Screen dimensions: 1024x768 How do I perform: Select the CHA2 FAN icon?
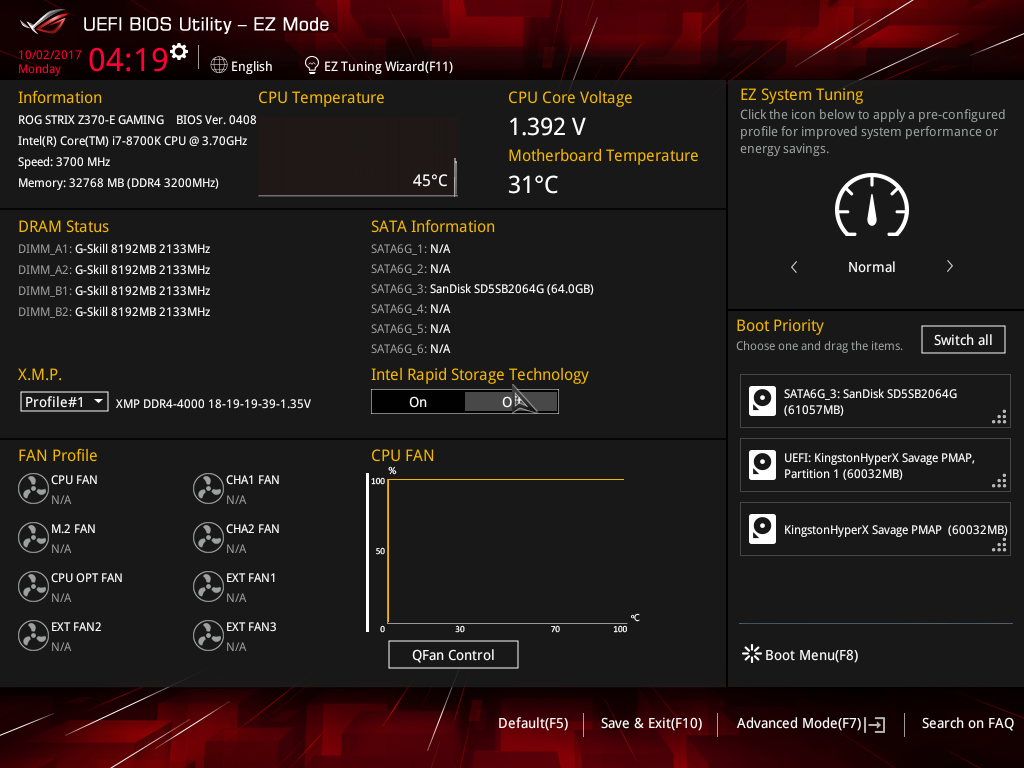208,537
